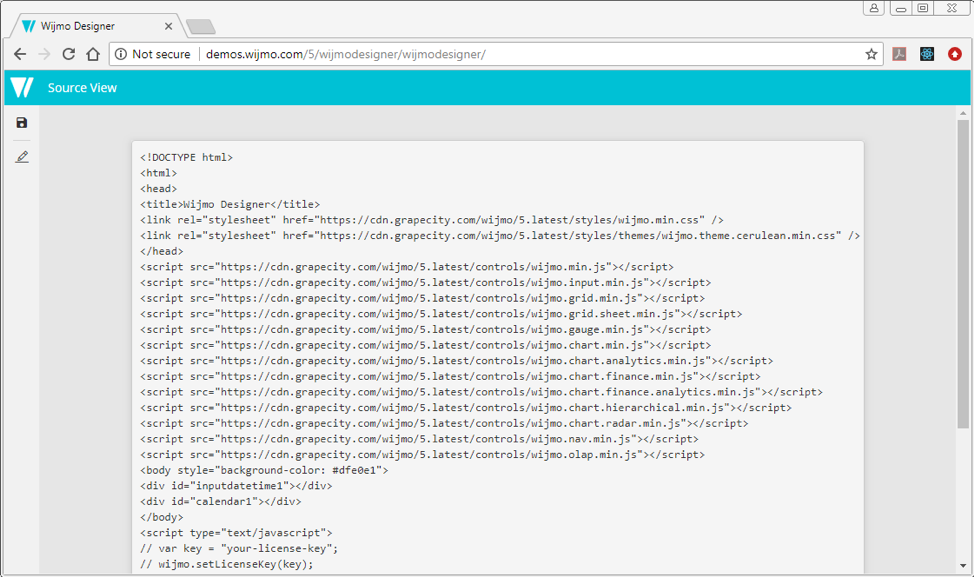974x577 pixels.
Task: Click the wijmo.olap.min.js script line
Action: tap(422, 455)
